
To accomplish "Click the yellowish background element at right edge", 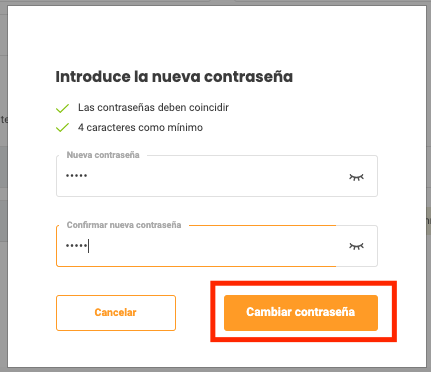I will pyautogui.click(x=429, y=221).
